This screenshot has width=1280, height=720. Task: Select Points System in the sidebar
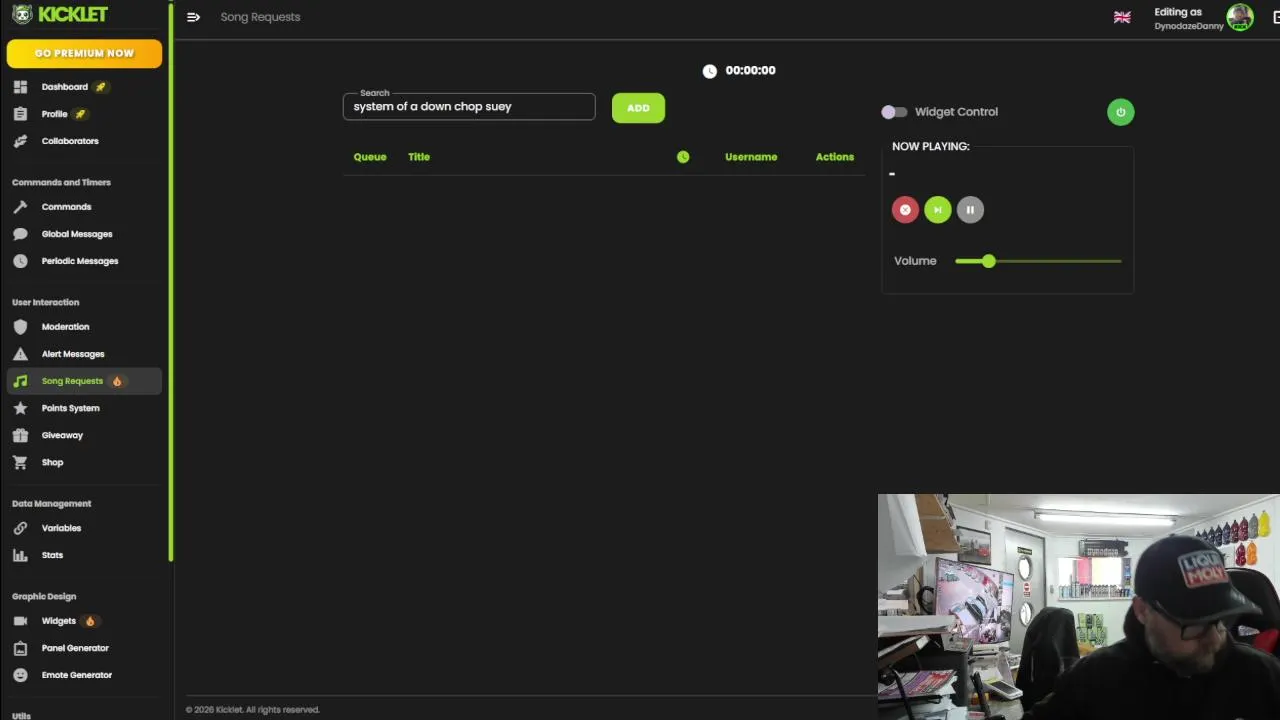[x=71, y=408]
